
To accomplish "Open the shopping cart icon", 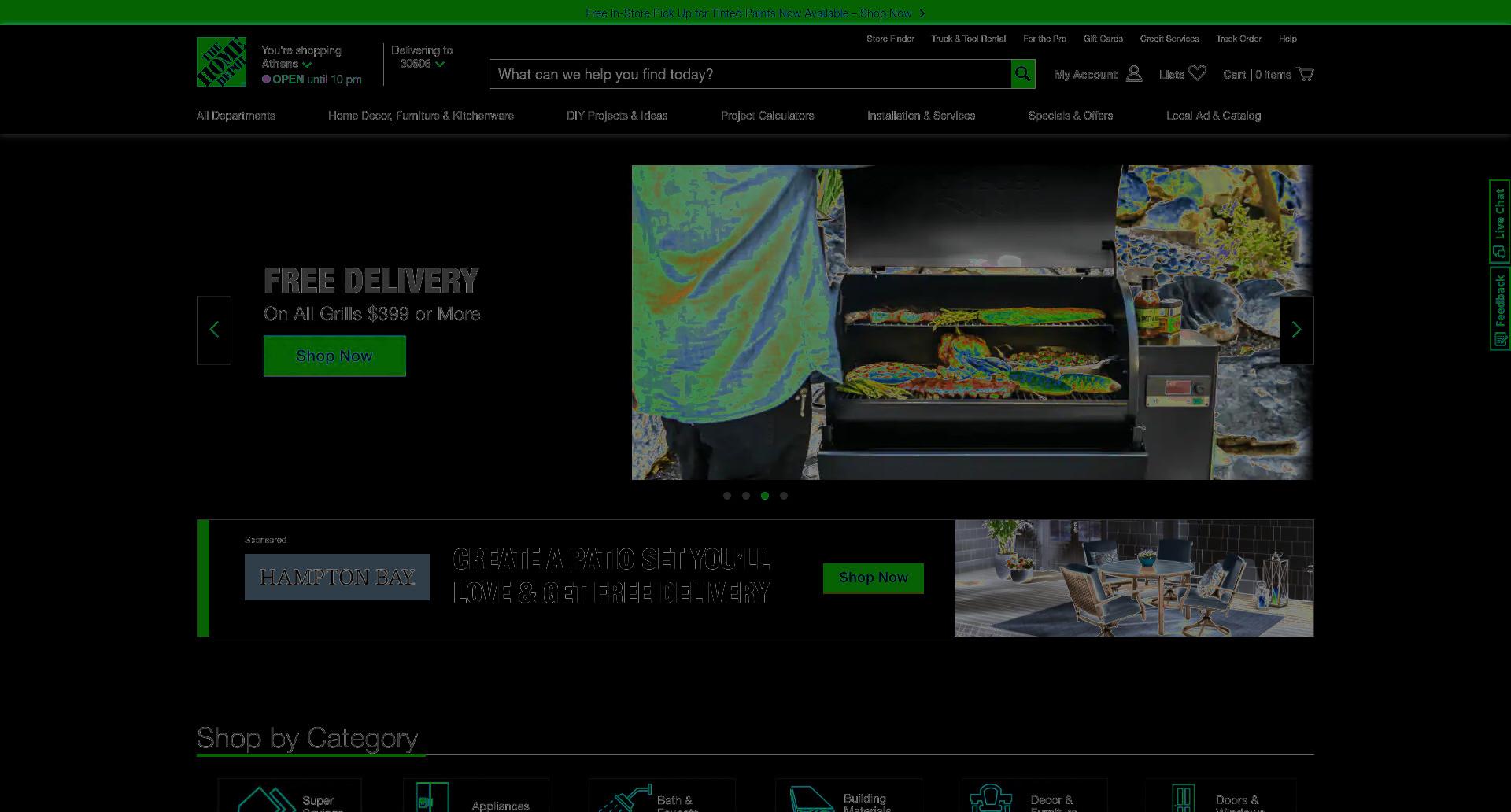I will point(1305,74).
